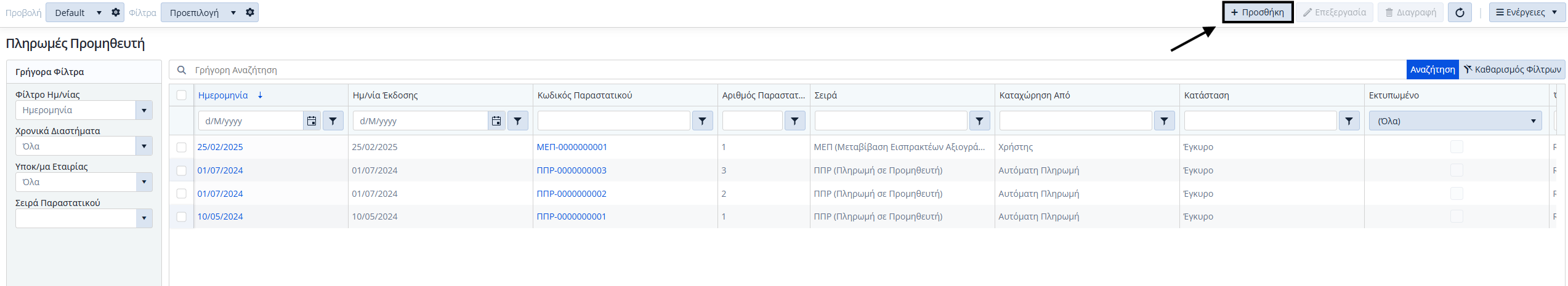Open Υποκ/μα Εταιρίας dropdown
Viewport: 1568px width, 286px height.
click(144, 182)
